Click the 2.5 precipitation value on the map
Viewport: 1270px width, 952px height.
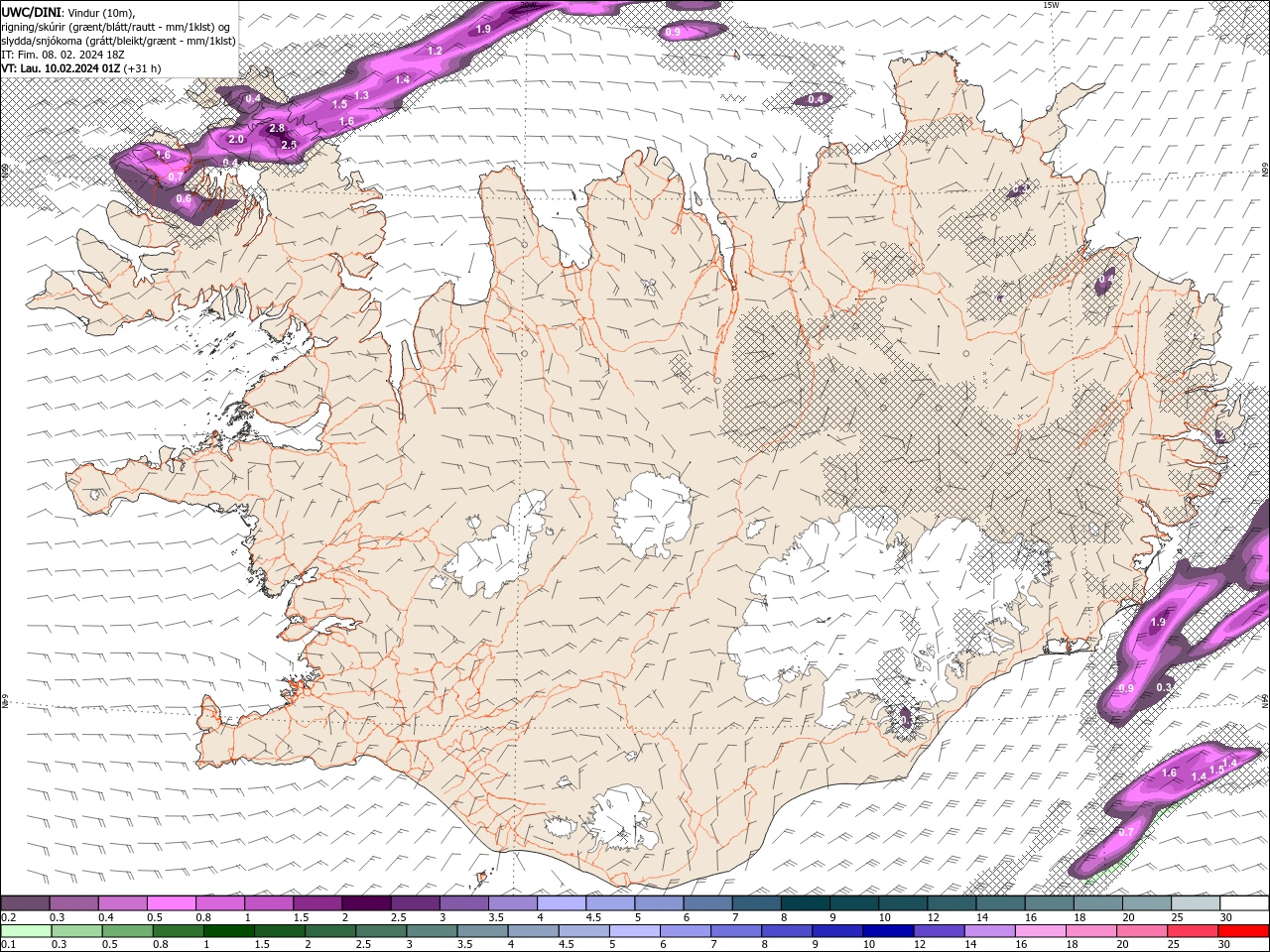289,145
